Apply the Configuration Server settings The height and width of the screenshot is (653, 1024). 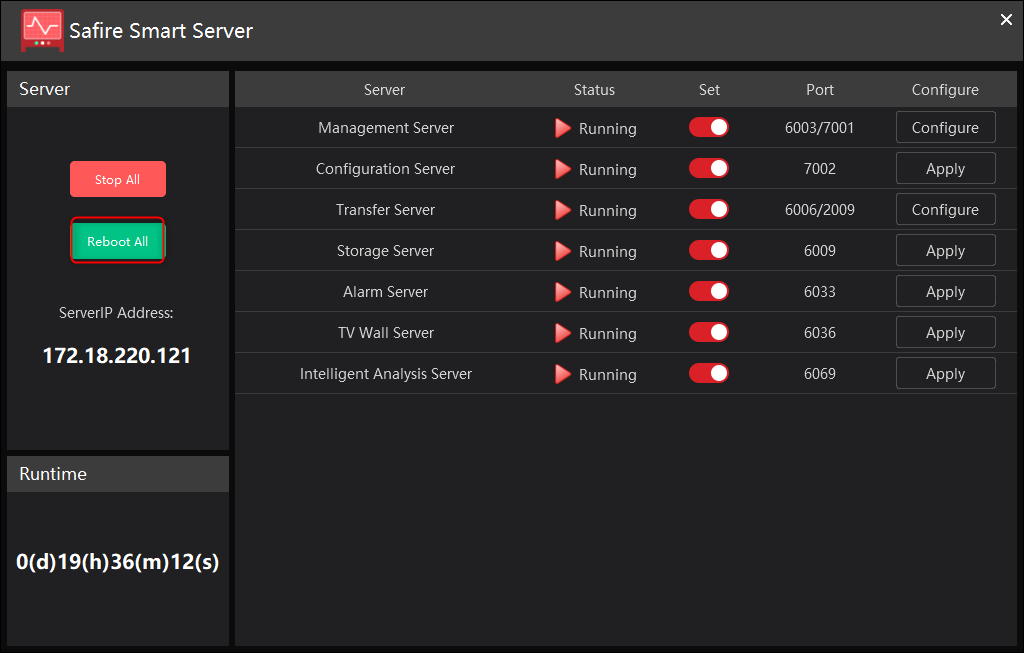945,168
